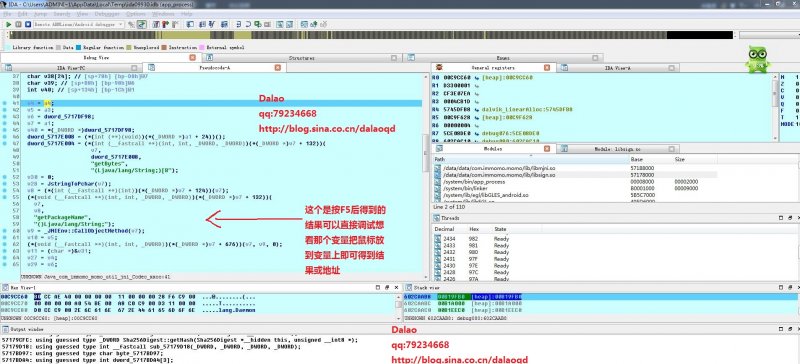The width and height of the screenshot is (800, 364).
Task: Close the Modules tab
Action: (548, 149)
